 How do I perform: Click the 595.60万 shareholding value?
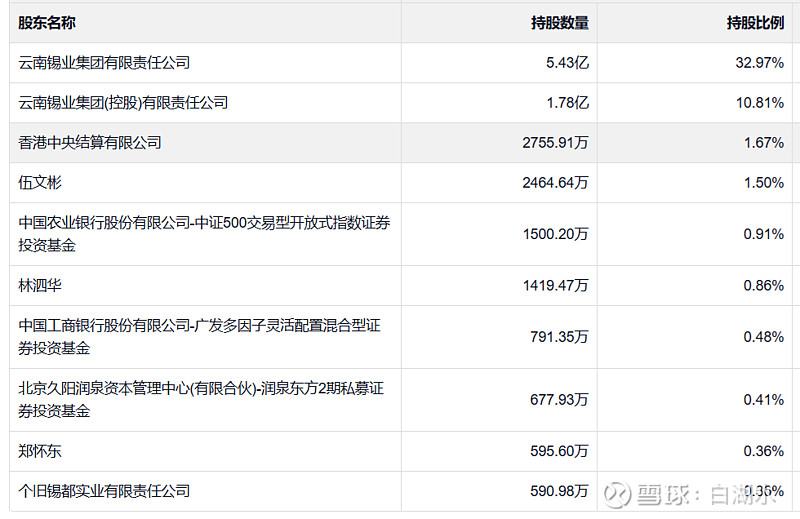click(x=559, y=451)
